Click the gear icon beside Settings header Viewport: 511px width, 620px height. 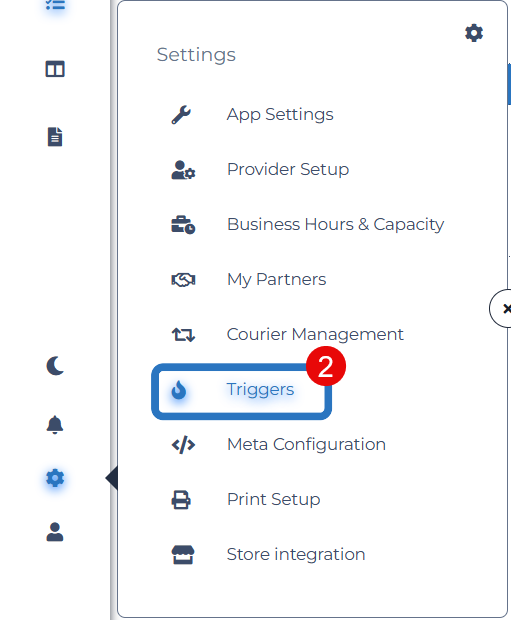click(x=474, y=33)
